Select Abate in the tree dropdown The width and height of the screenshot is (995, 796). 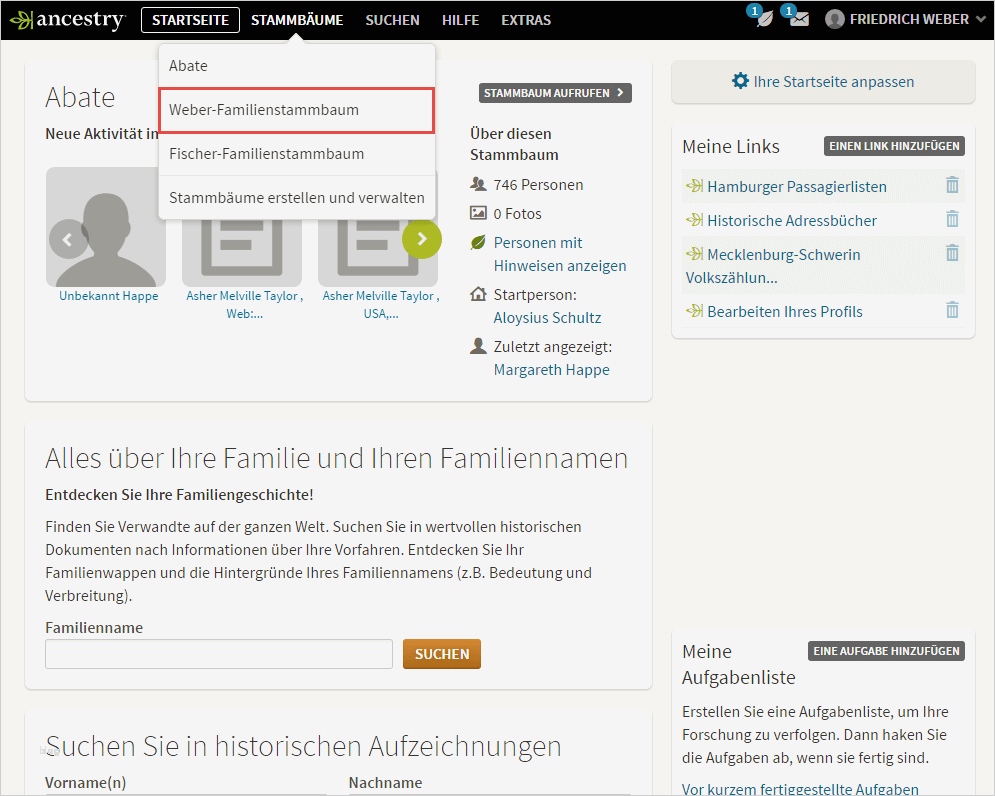297,66
